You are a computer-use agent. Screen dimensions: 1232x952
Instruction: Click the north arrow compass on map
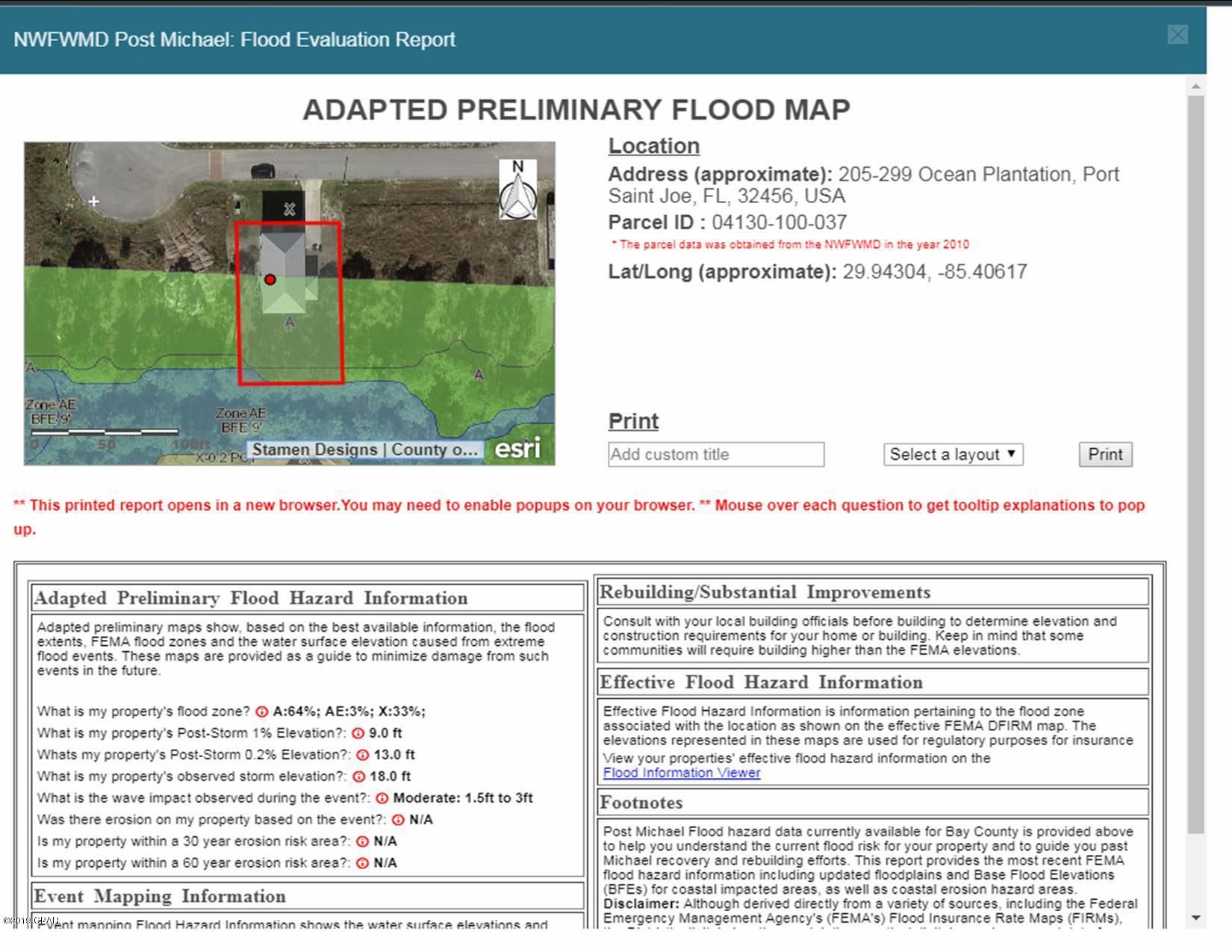pos(518,190)
